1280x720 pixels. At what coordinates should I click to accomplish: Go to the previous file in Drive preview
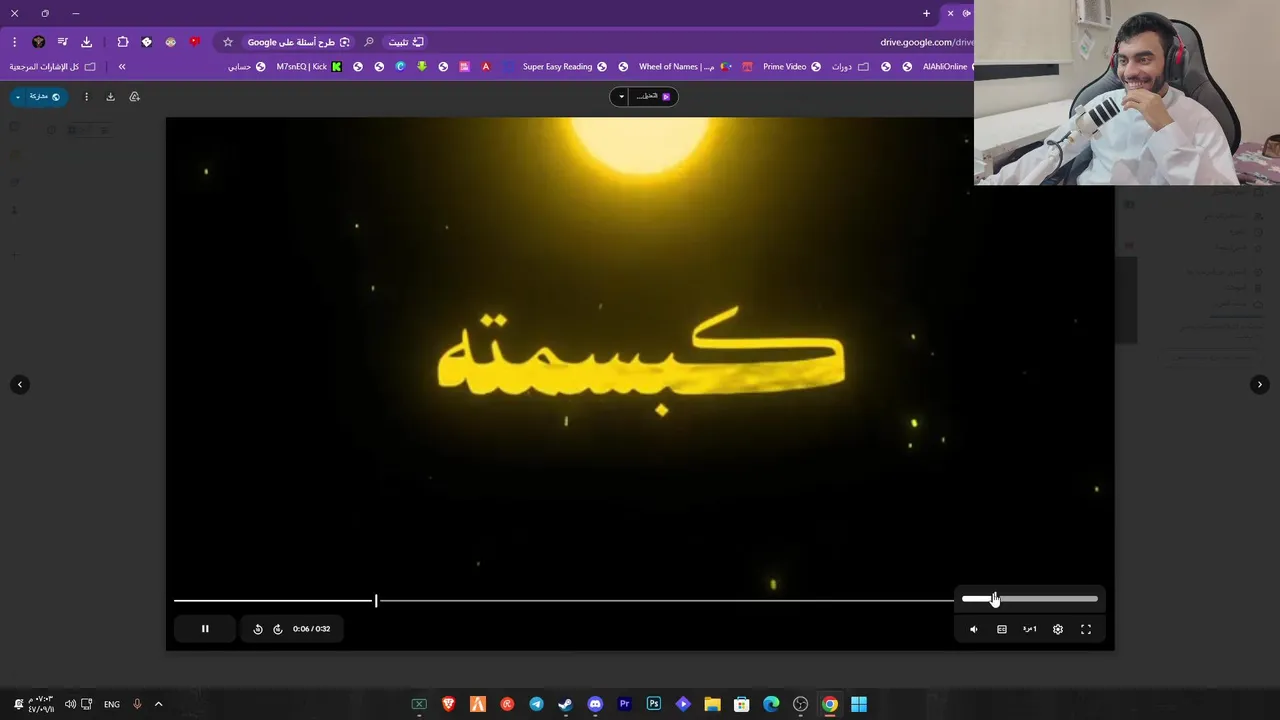20,384
